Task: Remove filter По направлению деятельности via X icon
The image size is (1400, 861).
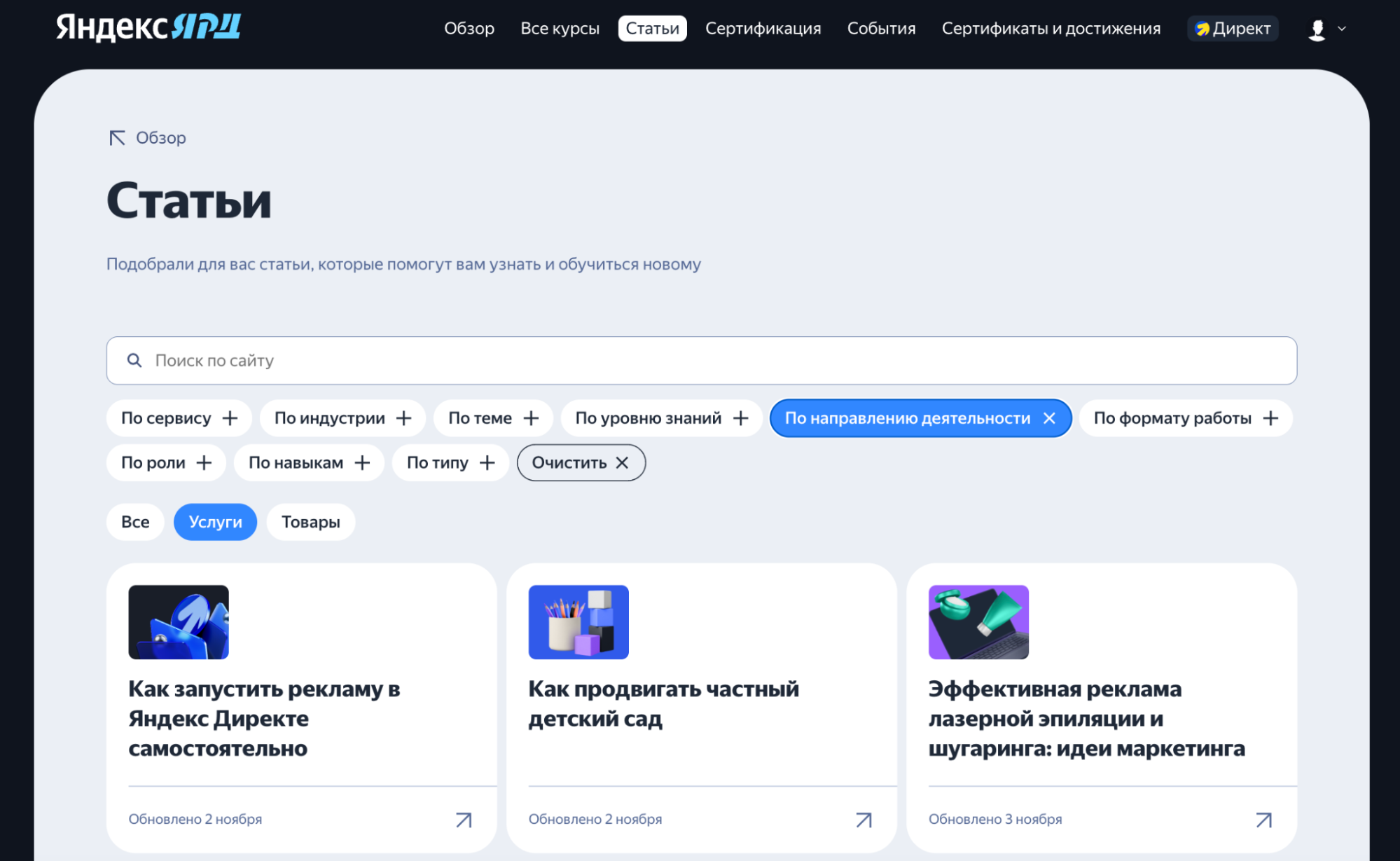Action: [x=1050, y=418]
